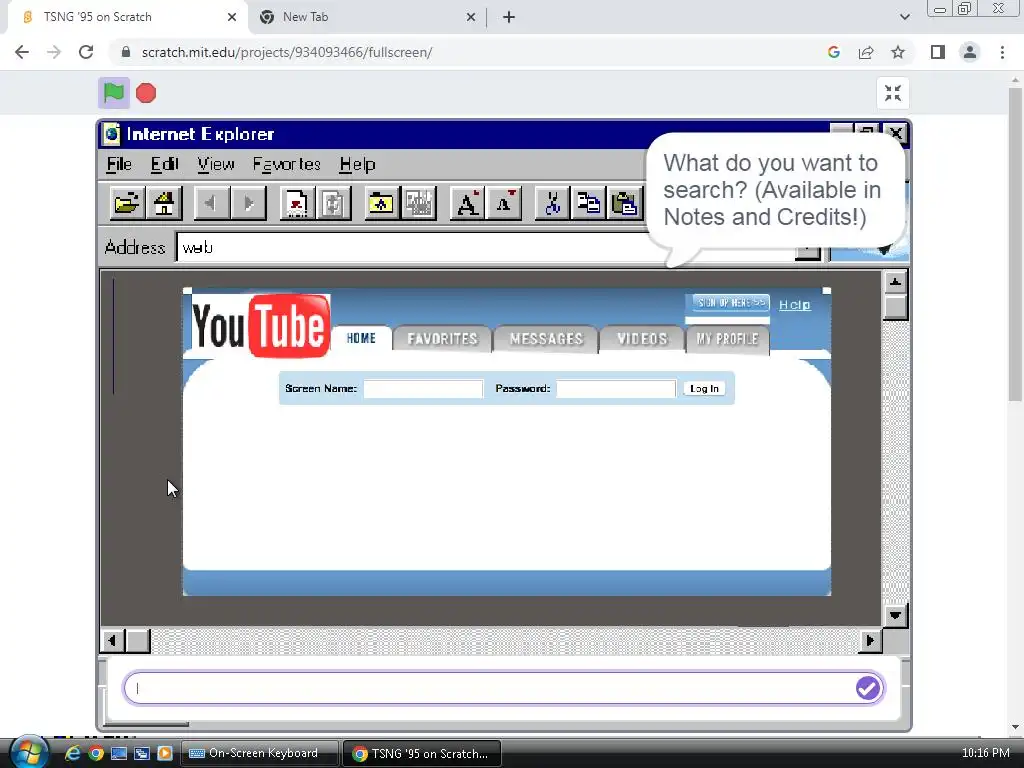Open Chrome three-dot menu
This screenshot has height=768, width=1024.
tap(1002, 52)
